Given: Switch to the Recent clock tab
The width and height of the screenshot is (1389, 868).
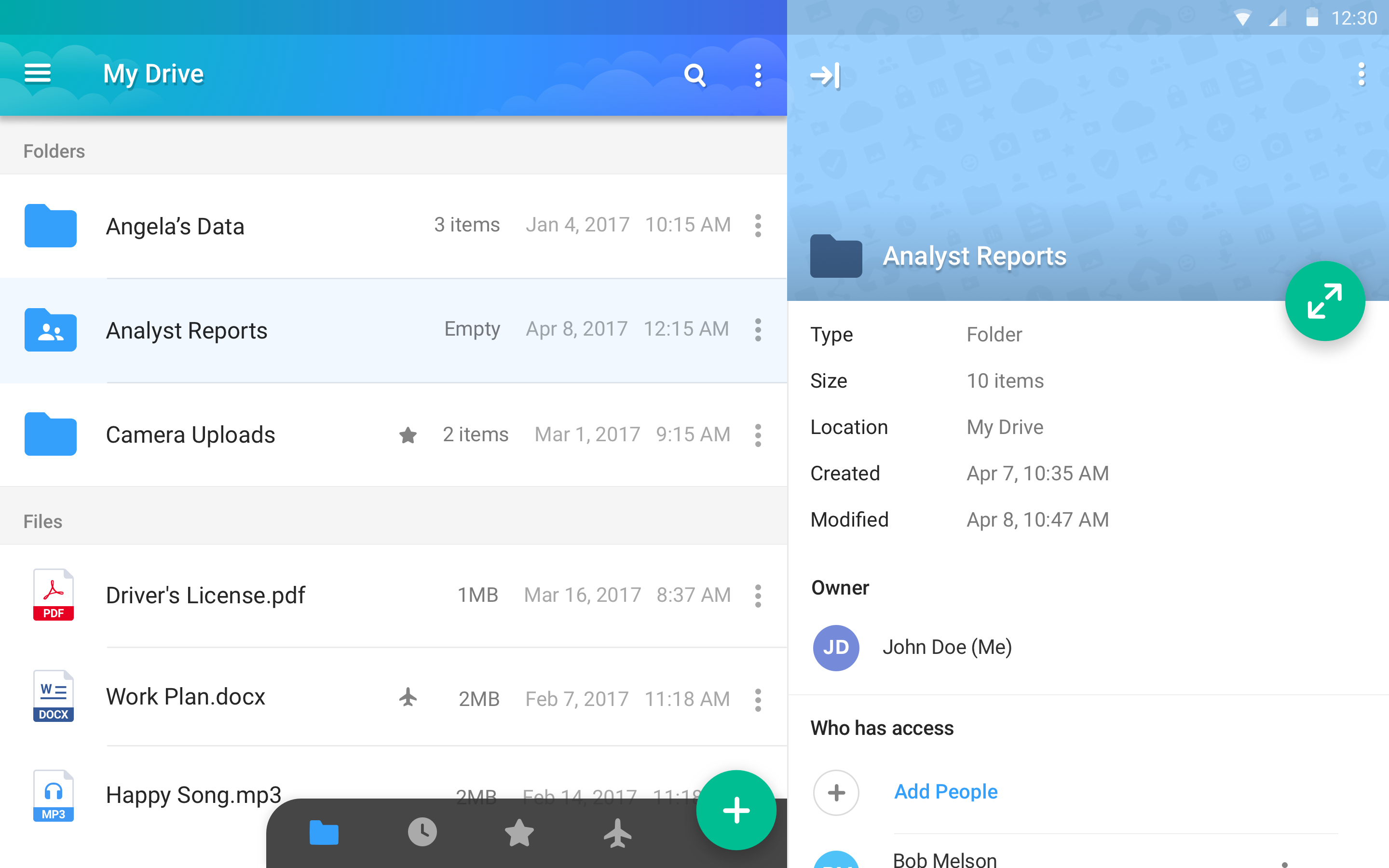Looking at the screenshot, I should [422, 832].
